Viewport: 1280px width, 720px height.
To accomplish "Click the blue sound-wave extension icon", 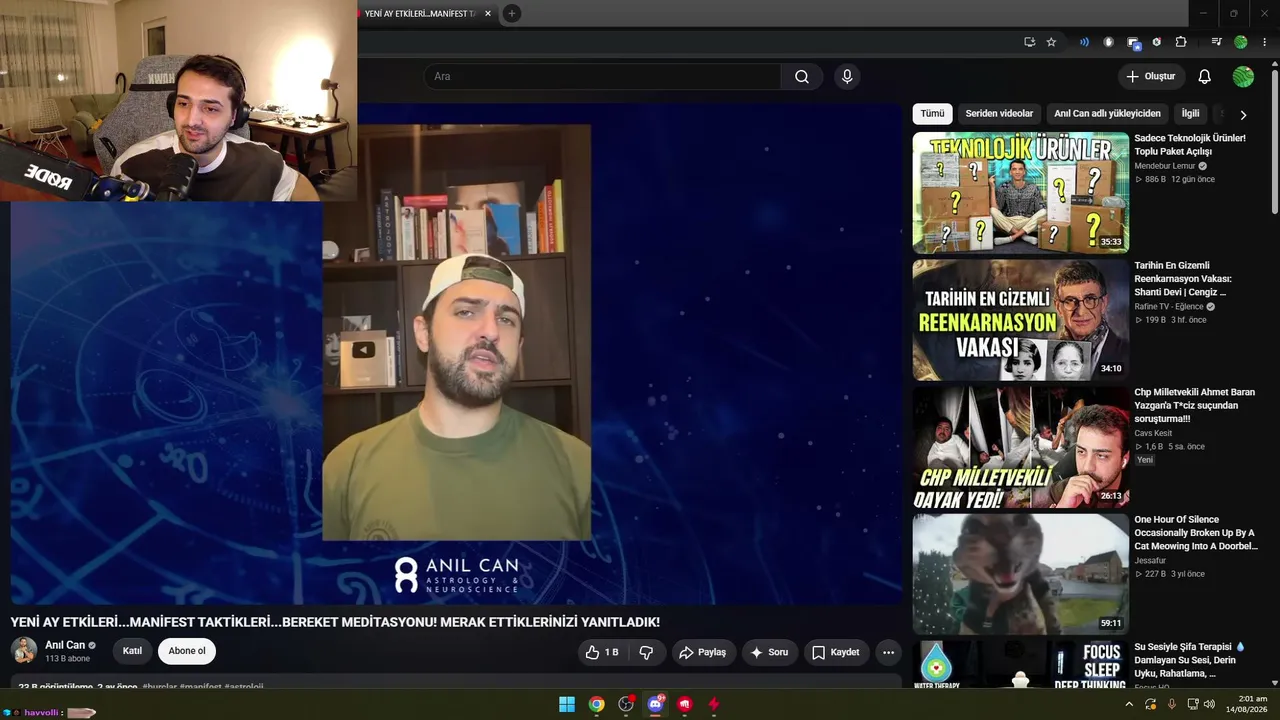I will tap(1084, 42).
